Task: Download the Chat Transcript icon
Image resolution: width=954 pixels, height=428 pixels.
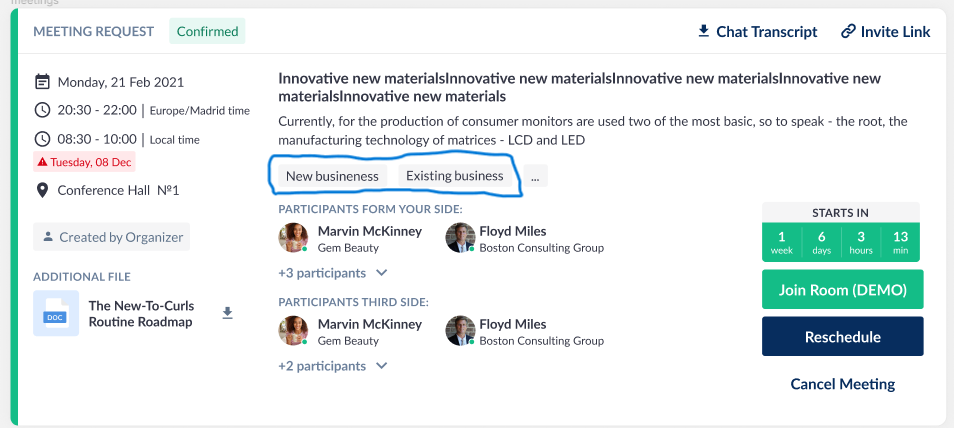Action: 704,31
